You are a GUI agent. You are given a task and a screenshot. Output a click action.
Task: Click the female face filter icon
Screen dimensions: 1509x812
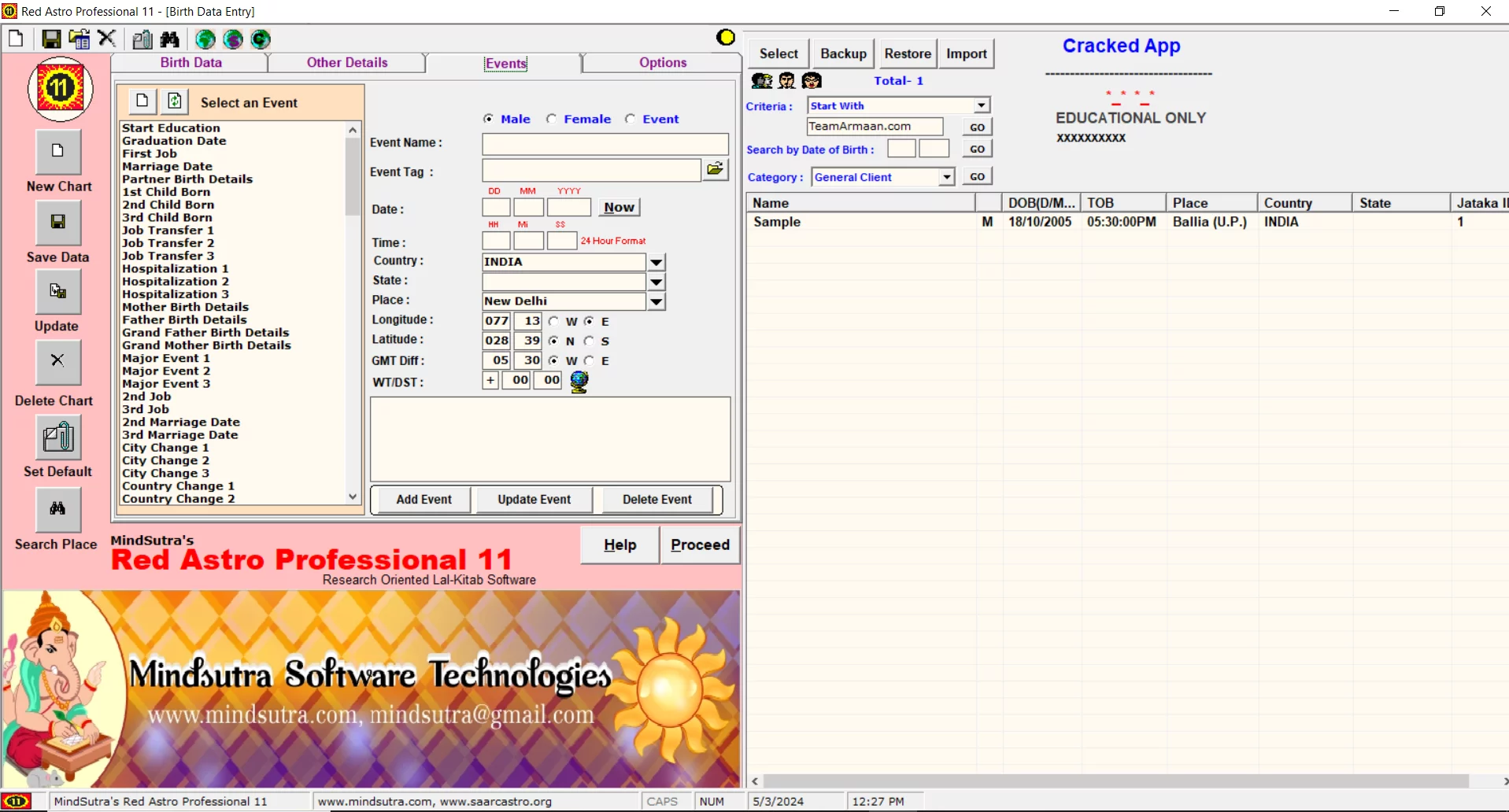point(812,80)
